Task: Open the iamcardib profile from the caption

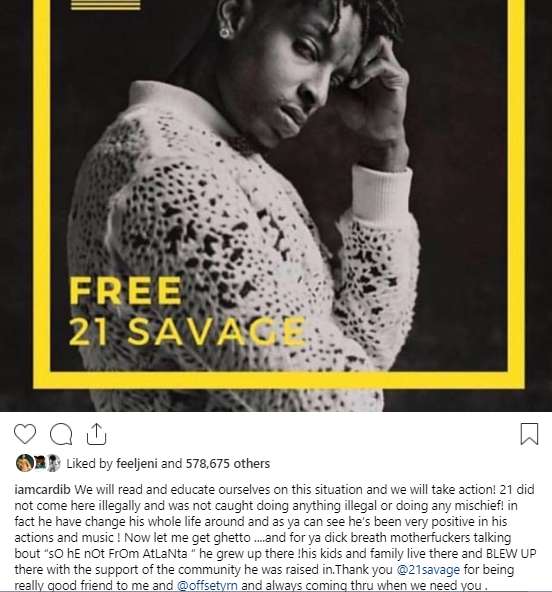Action: (x=42, y=490)
